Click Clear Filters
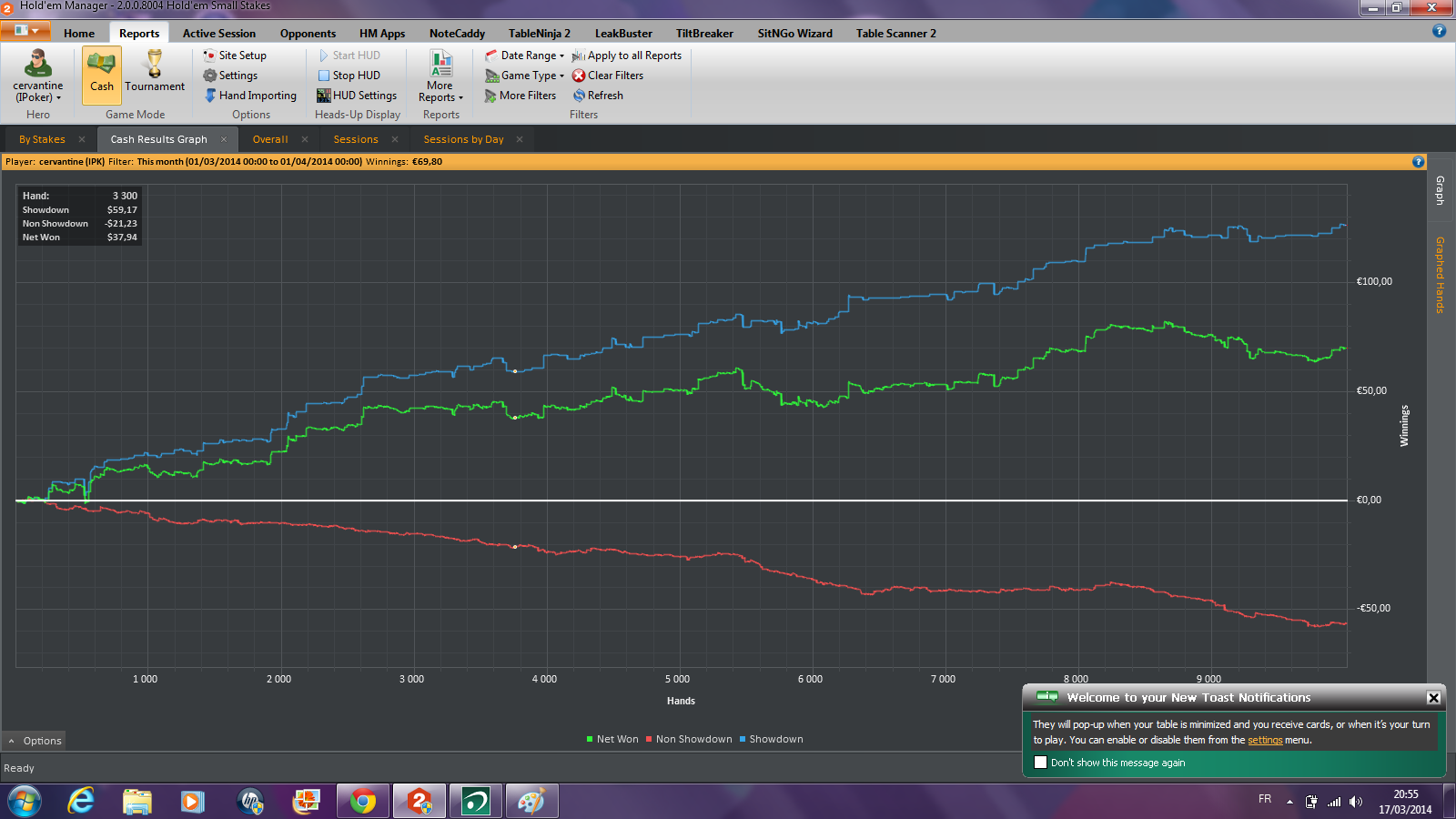 tap(608, 76)
